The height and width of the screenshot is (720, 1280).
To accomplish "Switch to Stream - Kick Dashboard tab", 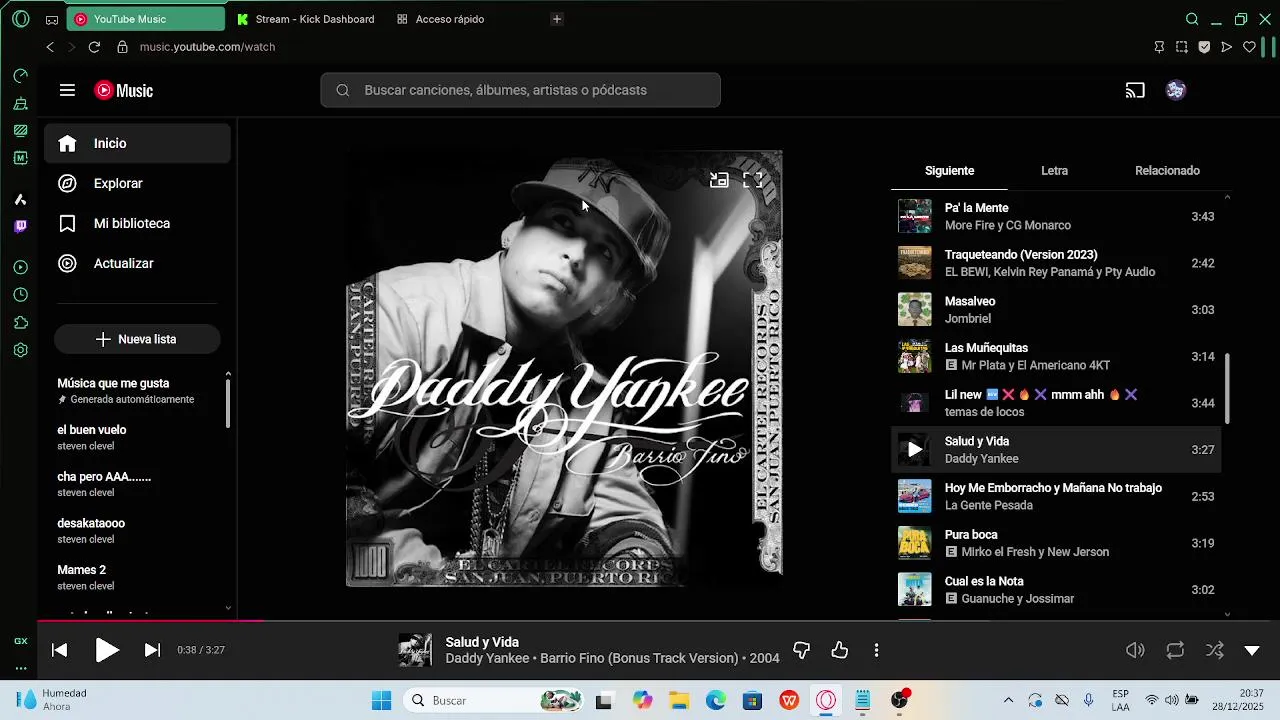I will click(x=306, y=19).
